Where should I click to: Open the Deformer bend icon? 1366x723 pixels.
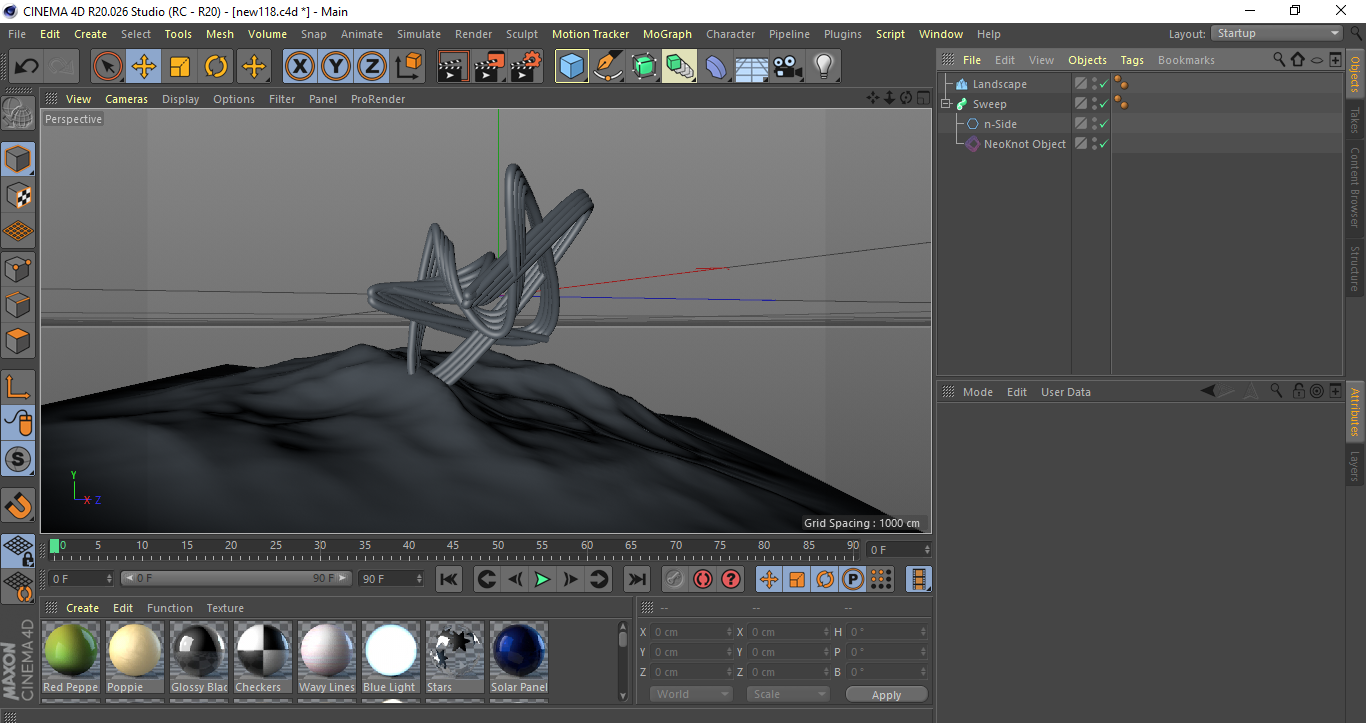(x=716, y=67)
